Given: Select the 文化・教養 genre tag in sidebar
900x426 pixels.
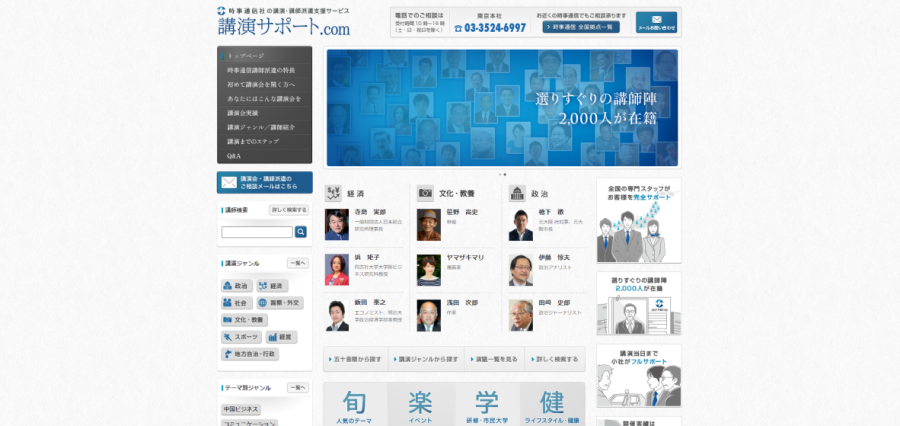Looking at the screenshot, I should [x=245, y=320].
